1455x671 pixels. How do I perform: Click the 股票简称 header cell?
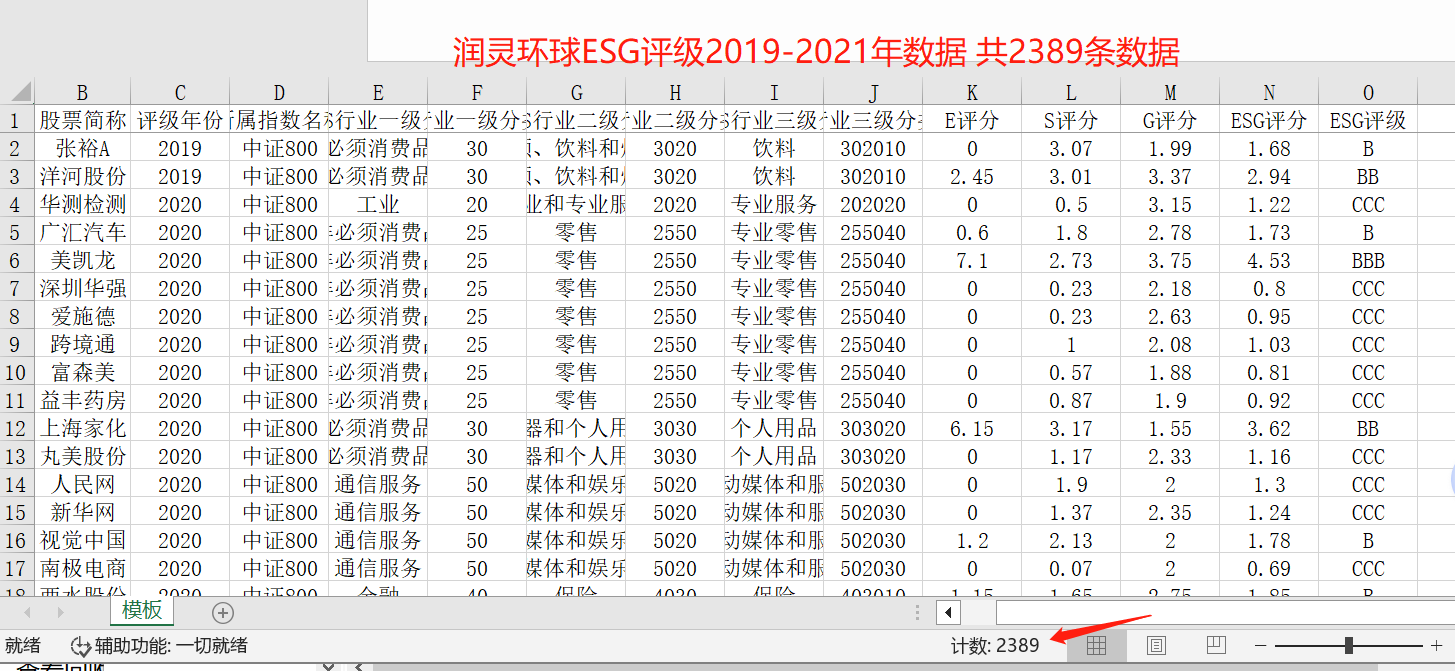[83, 121]
